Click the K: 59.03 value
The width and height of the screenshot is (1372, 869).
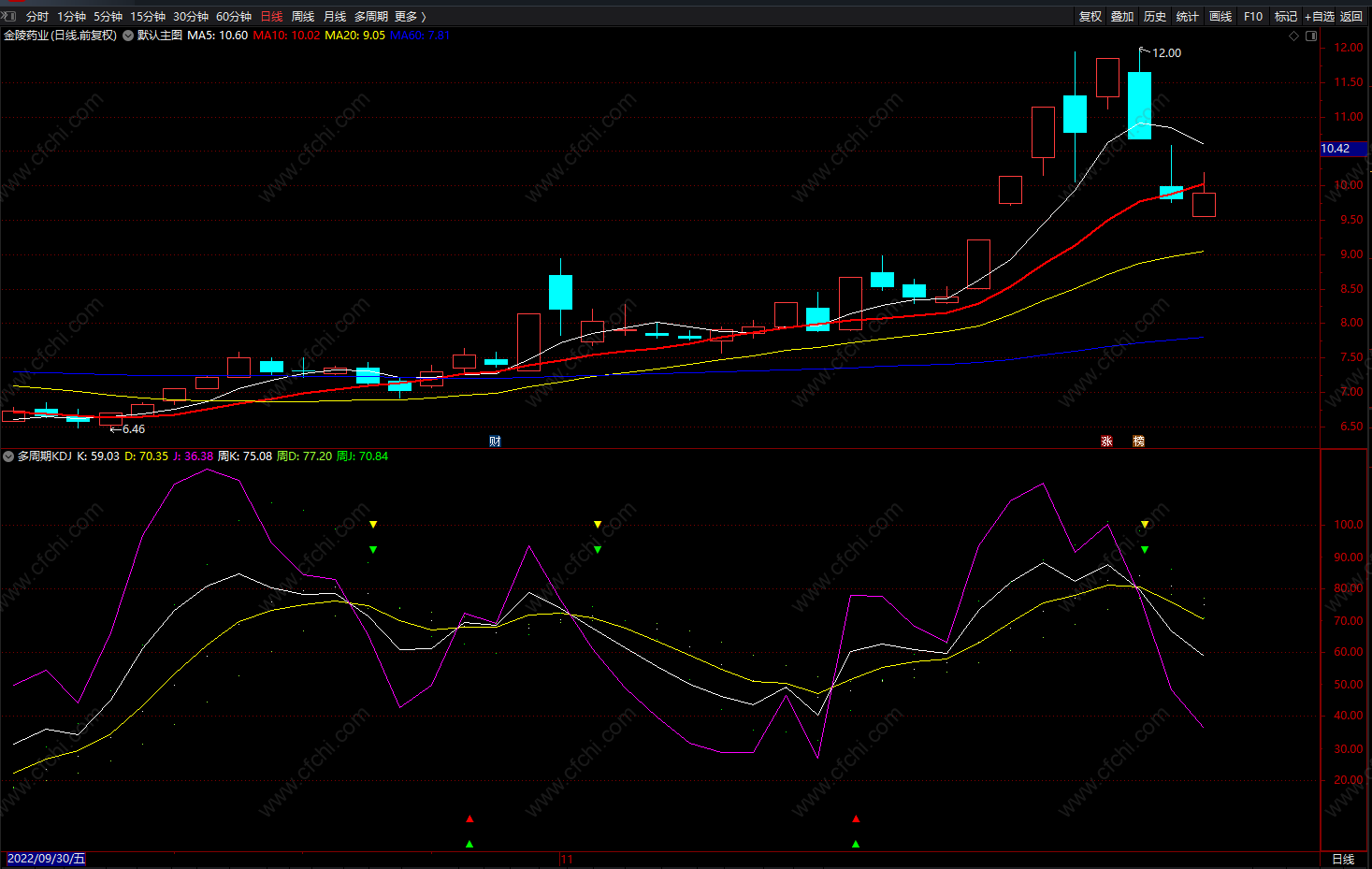pyautogui.click(x=98, y=456)
